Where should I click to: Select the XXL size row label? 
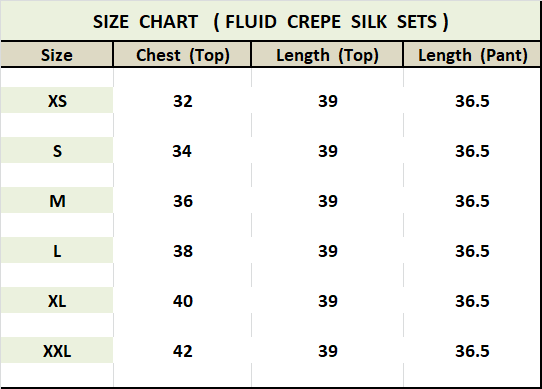point(57,351)
